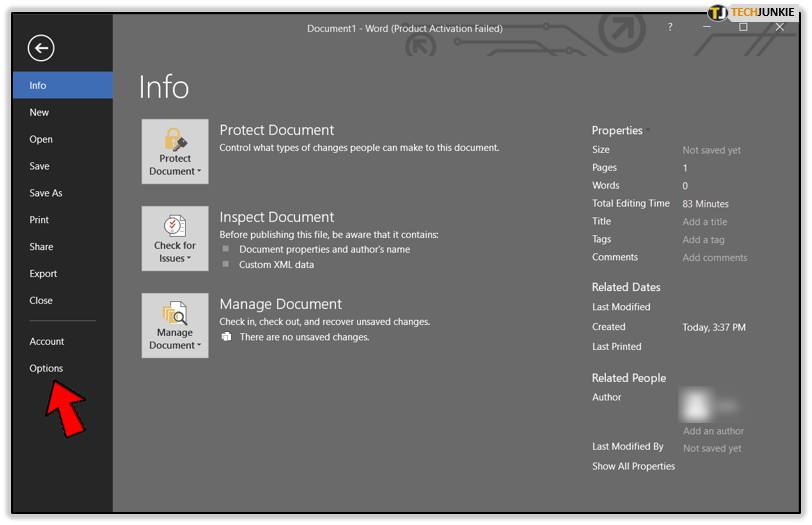
Task: Open the Share section
Action: (x=63, y=247)
